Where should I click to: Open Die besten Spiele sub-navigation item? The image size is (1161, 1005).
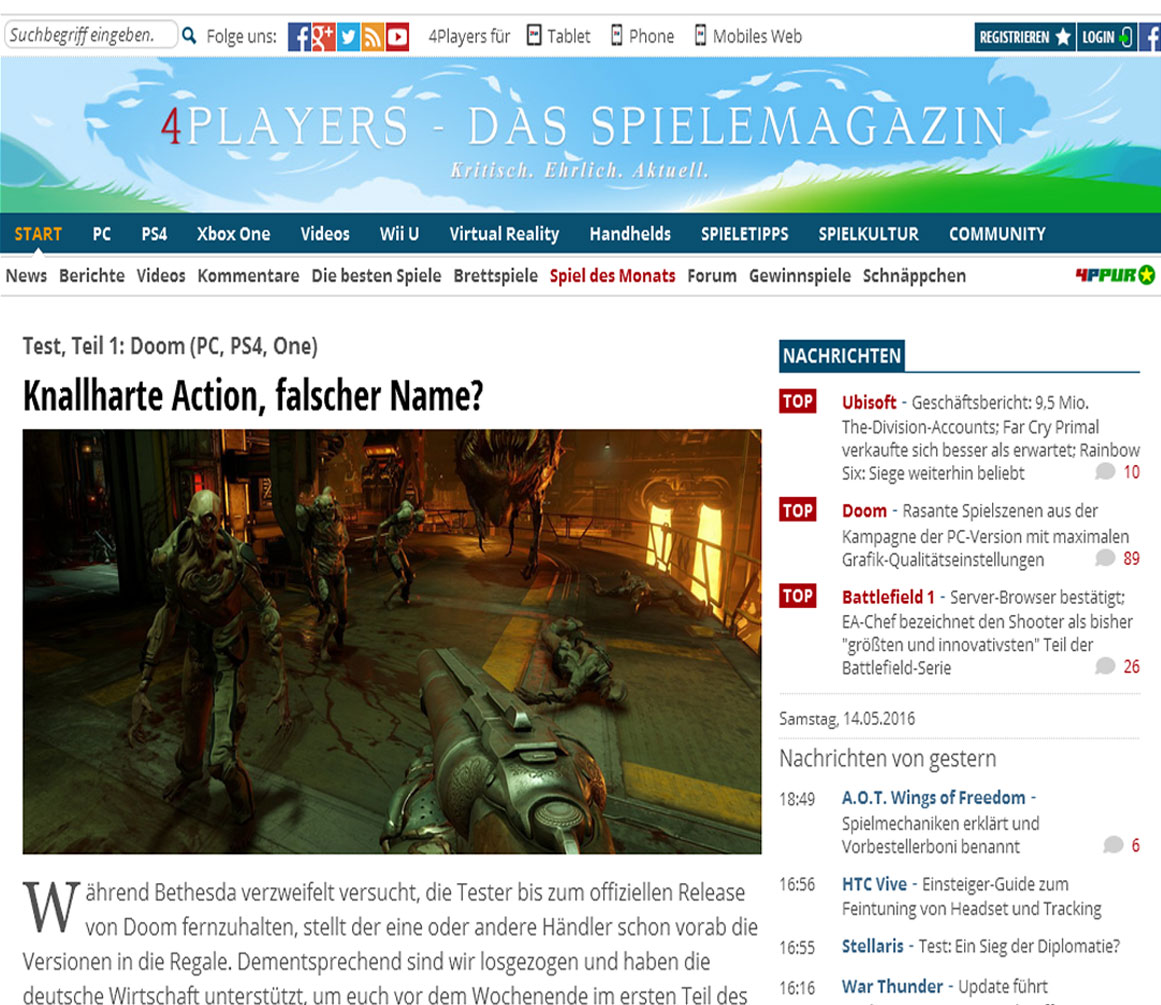376,276
